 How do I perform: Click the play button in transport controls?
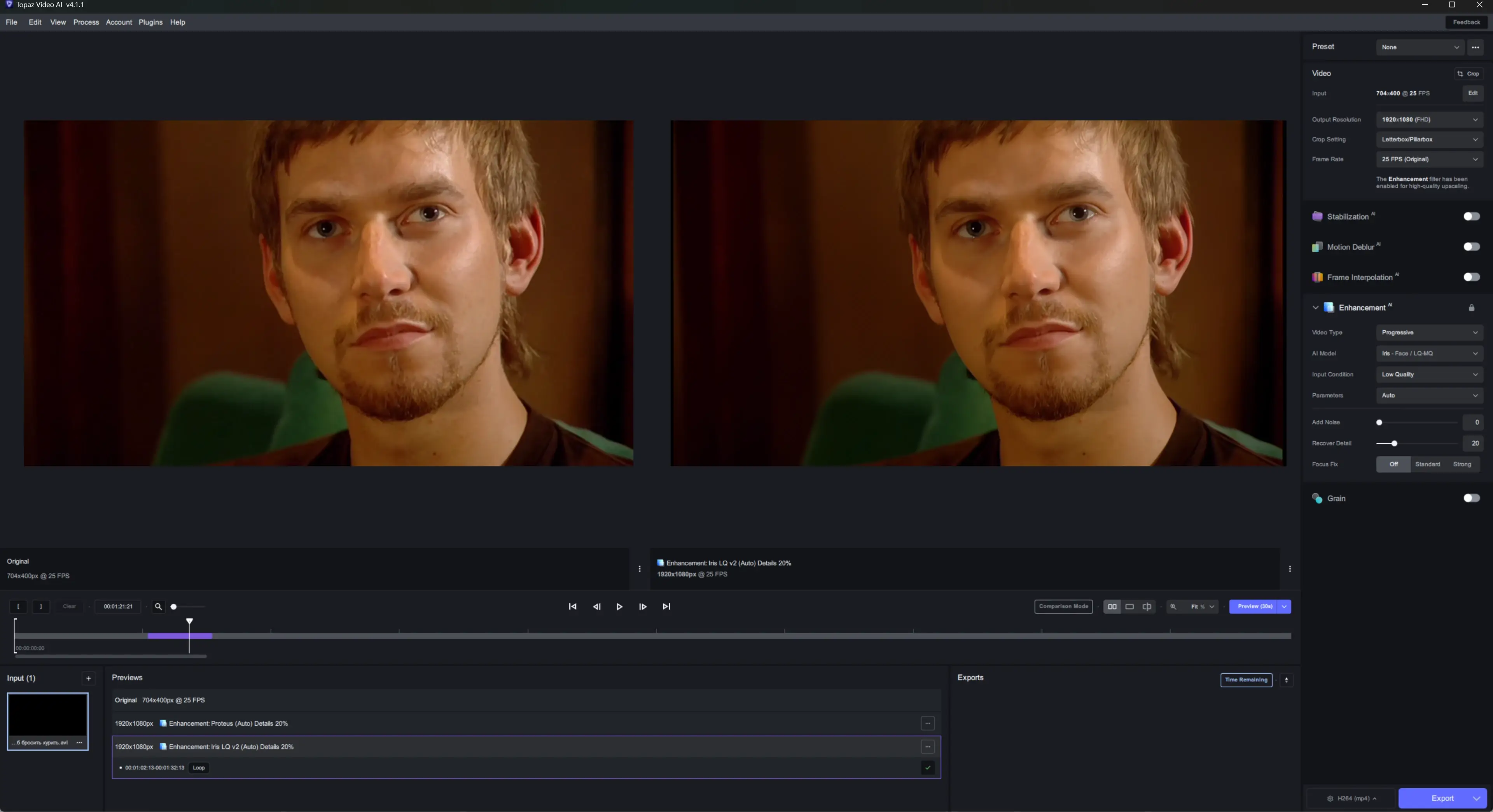point(619,607)
